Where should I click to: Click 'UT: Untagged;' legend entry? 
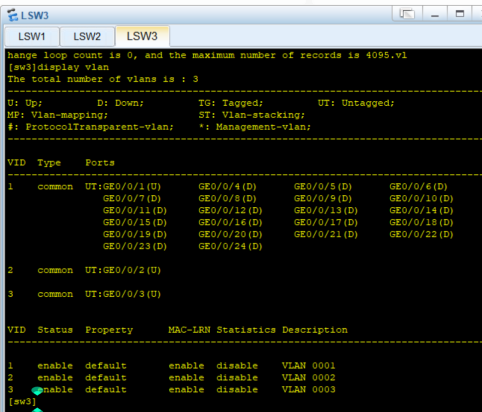[356, 103]
